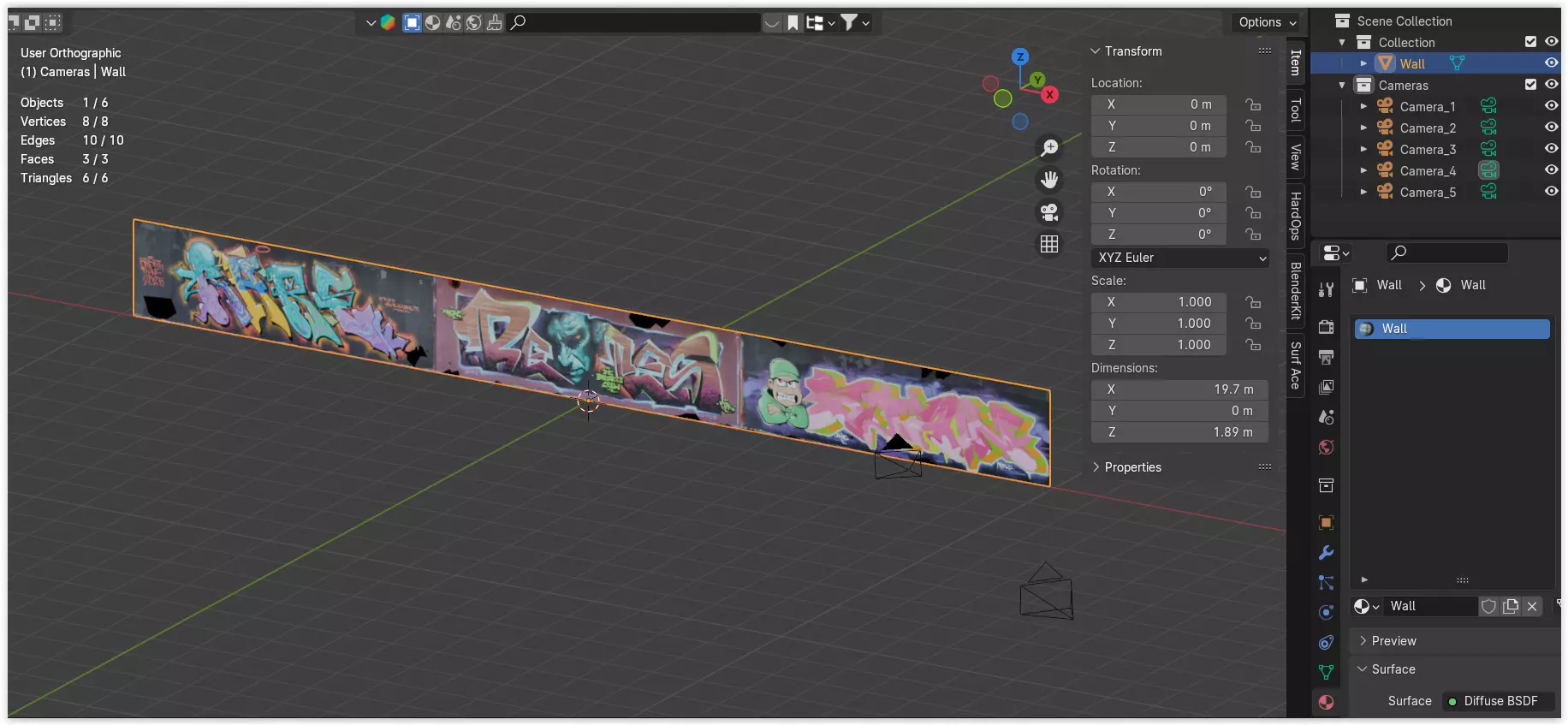The width and height of the screenshot is (1568, 725).
Task: Hide Camera_3 in viewport
Action: coord(1551,149)
